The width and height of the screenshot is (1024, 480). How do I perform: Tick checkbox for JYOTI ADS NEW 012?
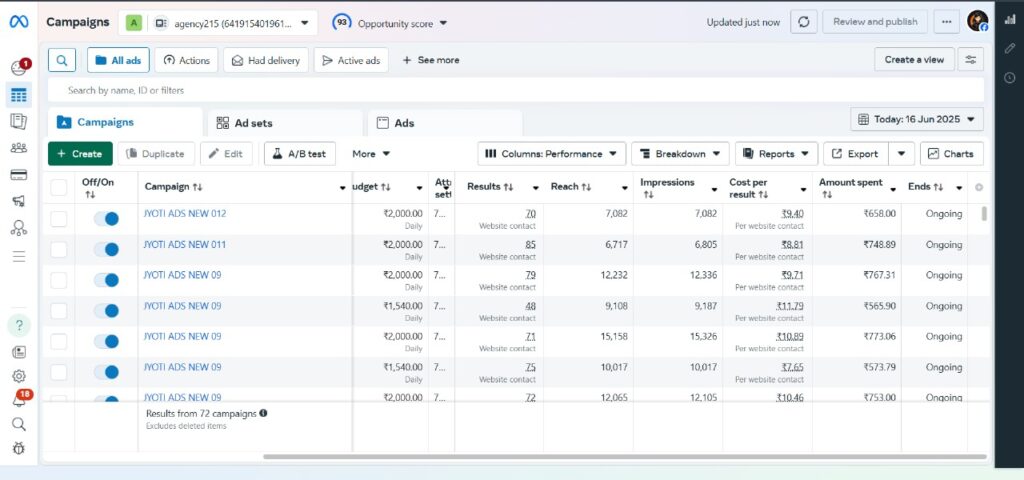tap(59, 219)
